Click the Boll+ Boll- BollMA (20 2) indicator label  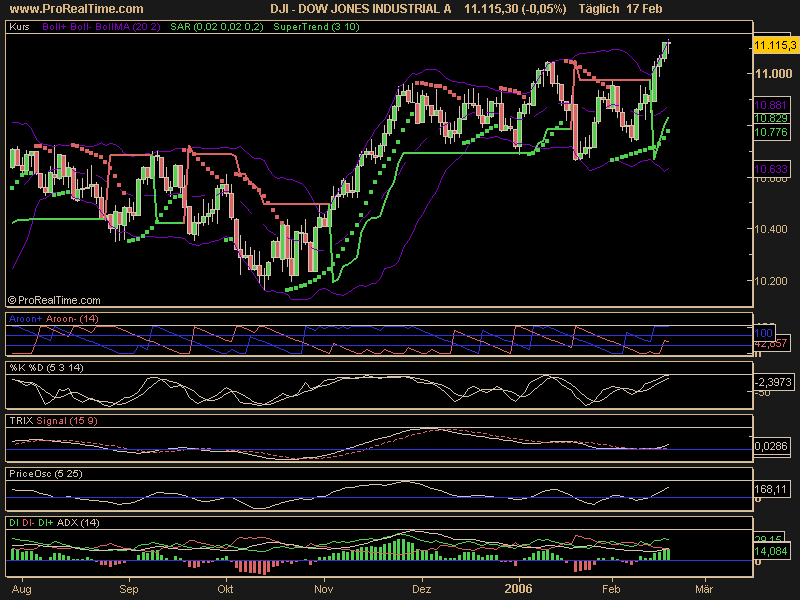pos(102,27)
